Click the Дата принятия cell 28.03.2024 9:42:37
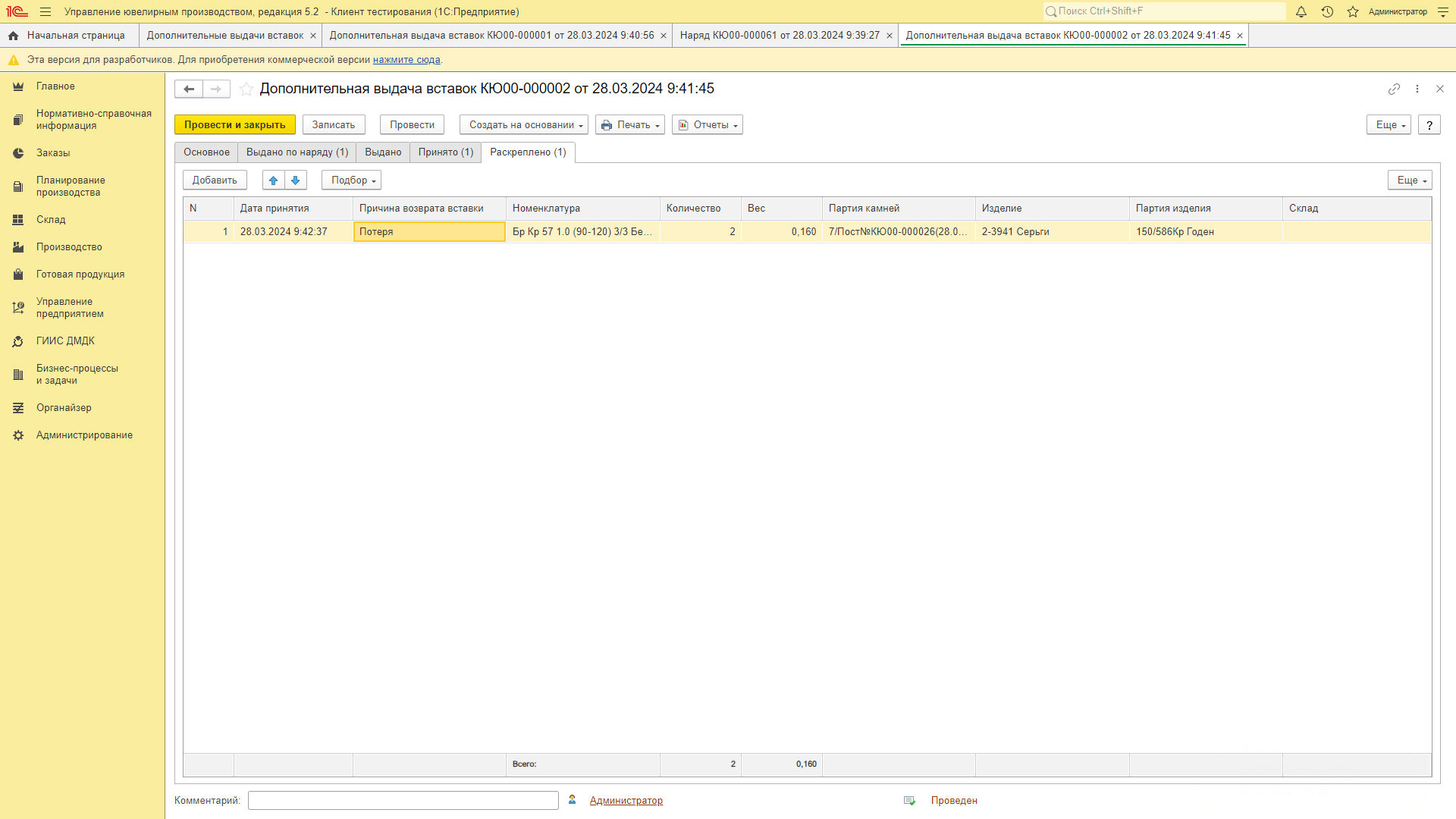This screenshot has width=1456, height=819. (293, 232)
